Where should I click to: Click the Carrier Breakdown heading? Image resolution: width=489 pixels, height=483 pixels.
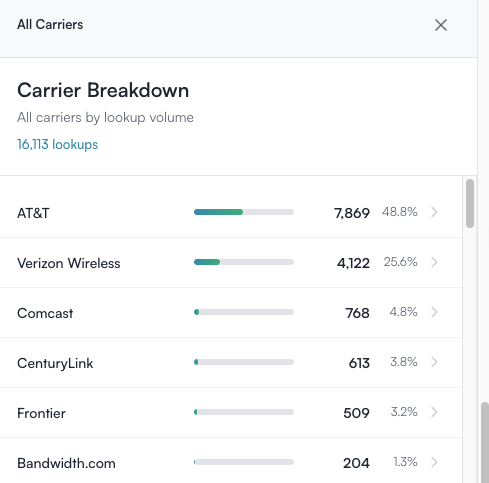[103, 90]
